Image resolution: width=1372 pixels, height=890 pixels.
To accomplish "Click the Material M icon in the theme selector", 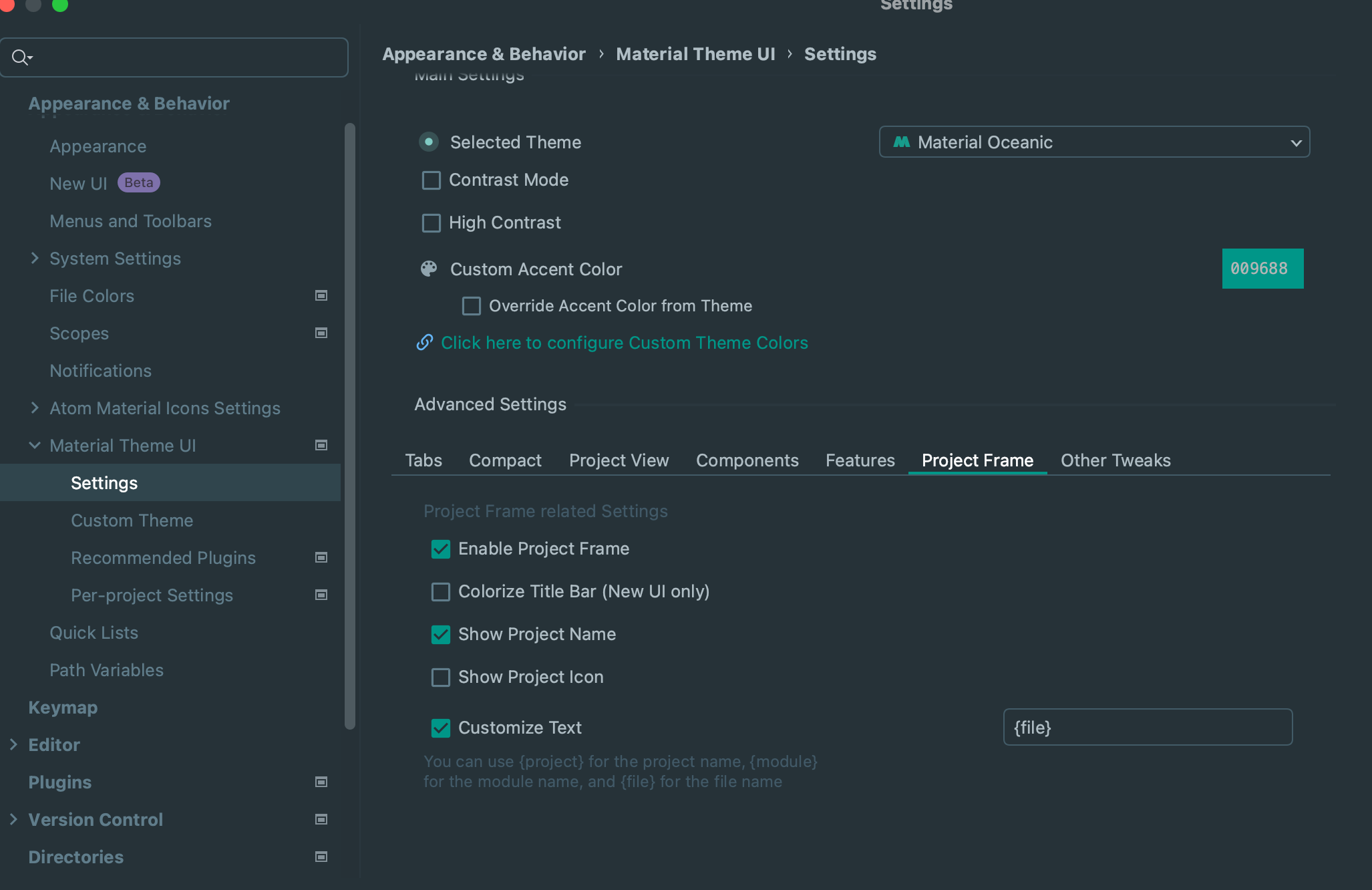I will [x=901, y=142].
